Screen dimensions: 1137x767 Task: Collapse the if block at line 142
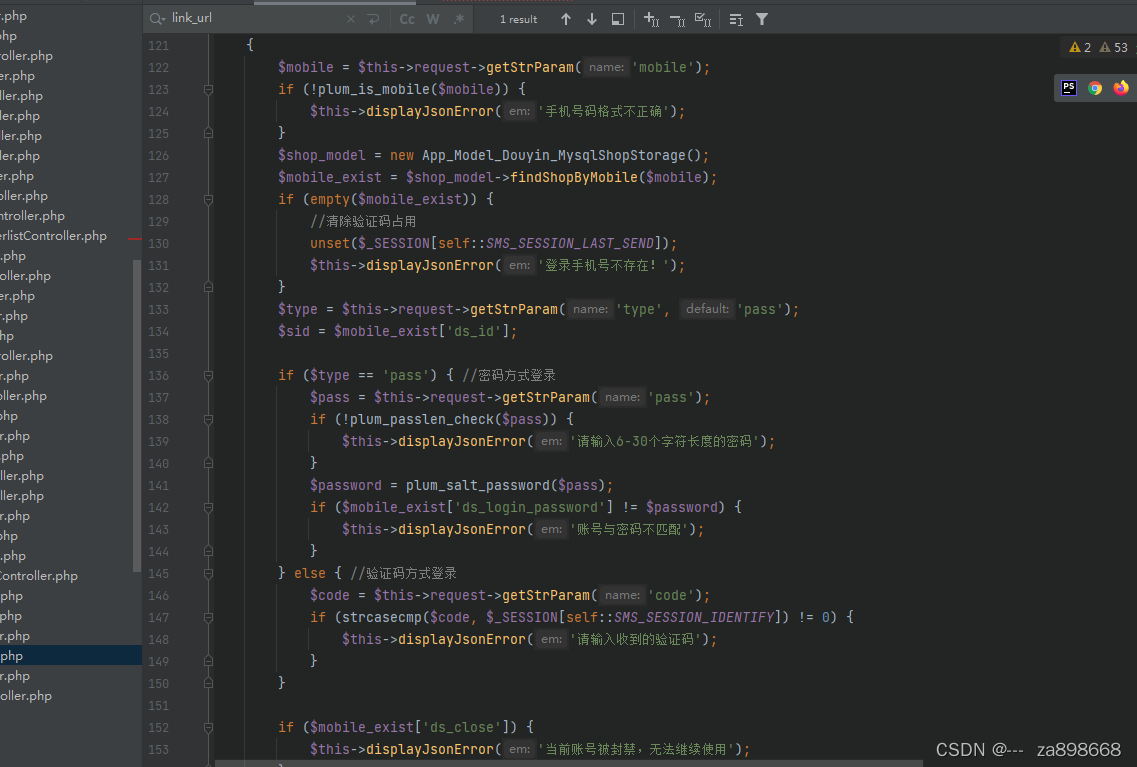(x=208, y=507)
